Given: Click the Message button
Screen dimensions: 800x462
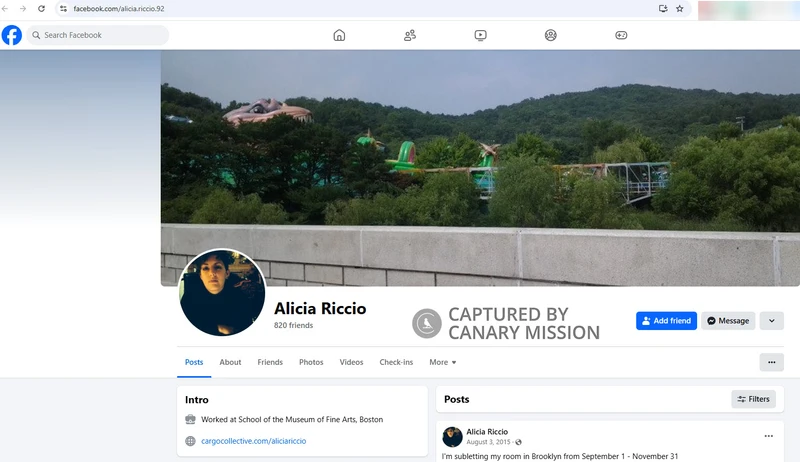Looking at the screenshot, I should 728,321.
